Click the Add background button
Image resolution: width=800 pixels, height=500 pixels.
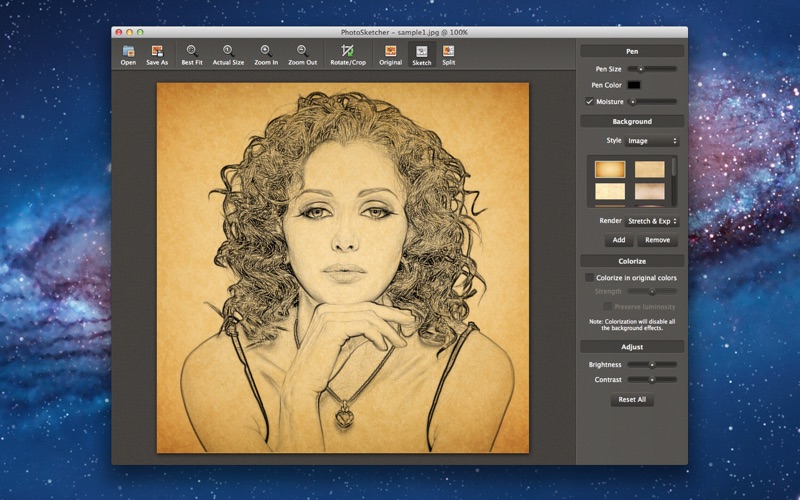619,240
